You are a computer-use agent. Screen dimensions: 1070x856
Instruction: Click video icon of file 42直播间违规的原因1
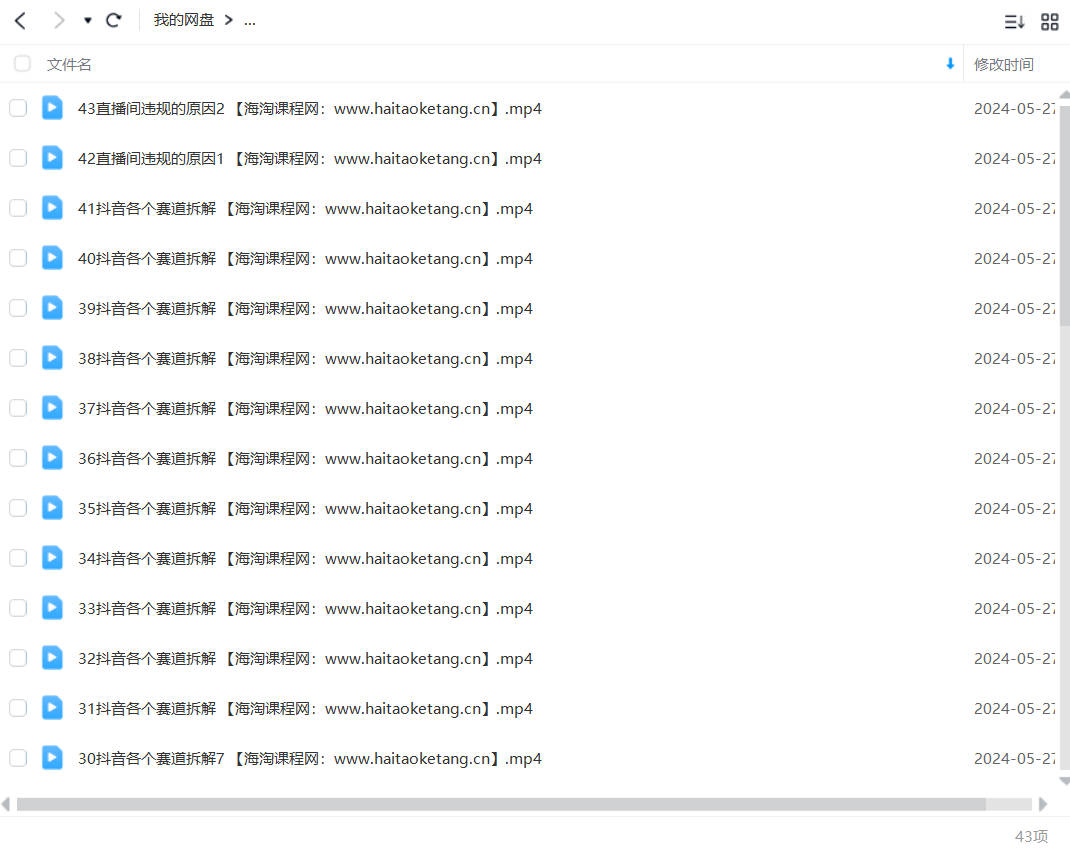click(53, 158)
